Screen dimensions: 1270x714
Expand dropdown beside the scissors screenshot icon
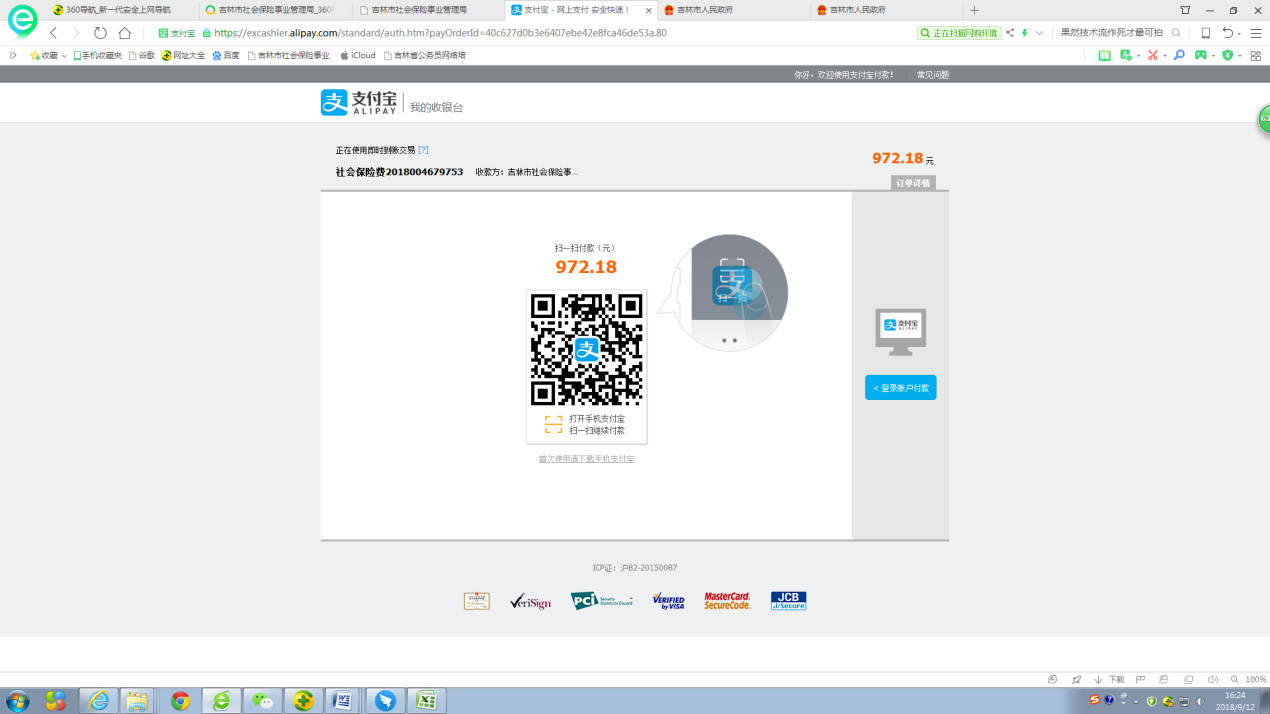[x=1165, y=55]
